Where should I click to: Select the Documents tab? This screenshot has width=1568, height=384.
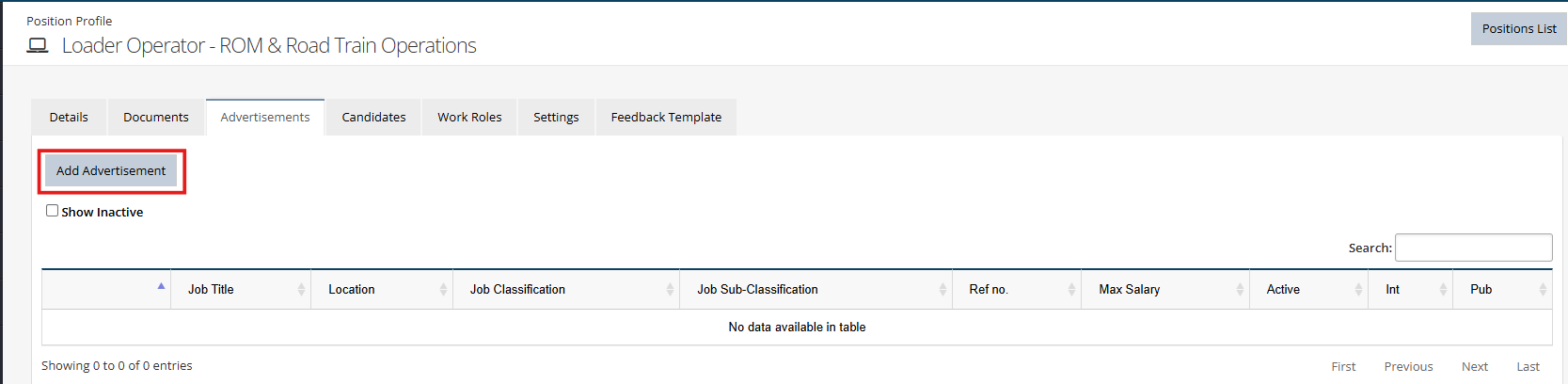tap(156, 118)
